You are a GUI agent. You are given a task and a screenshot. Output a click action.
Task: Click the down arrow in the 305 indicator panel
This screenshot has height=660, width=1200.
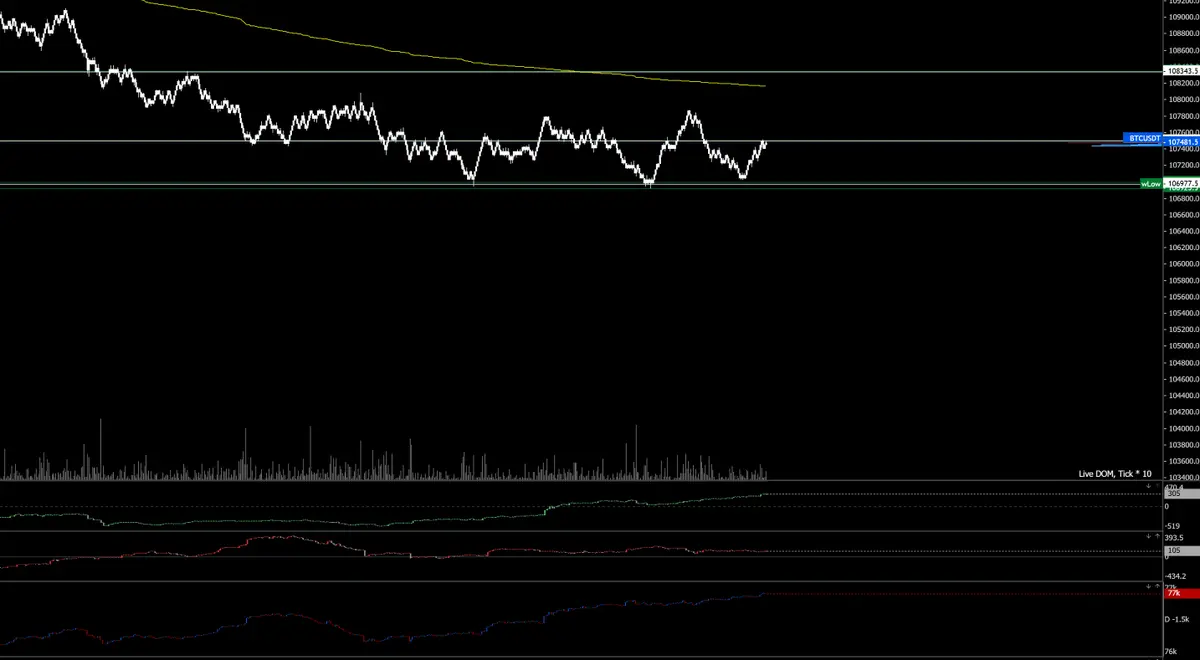(x=1149, y=486)
